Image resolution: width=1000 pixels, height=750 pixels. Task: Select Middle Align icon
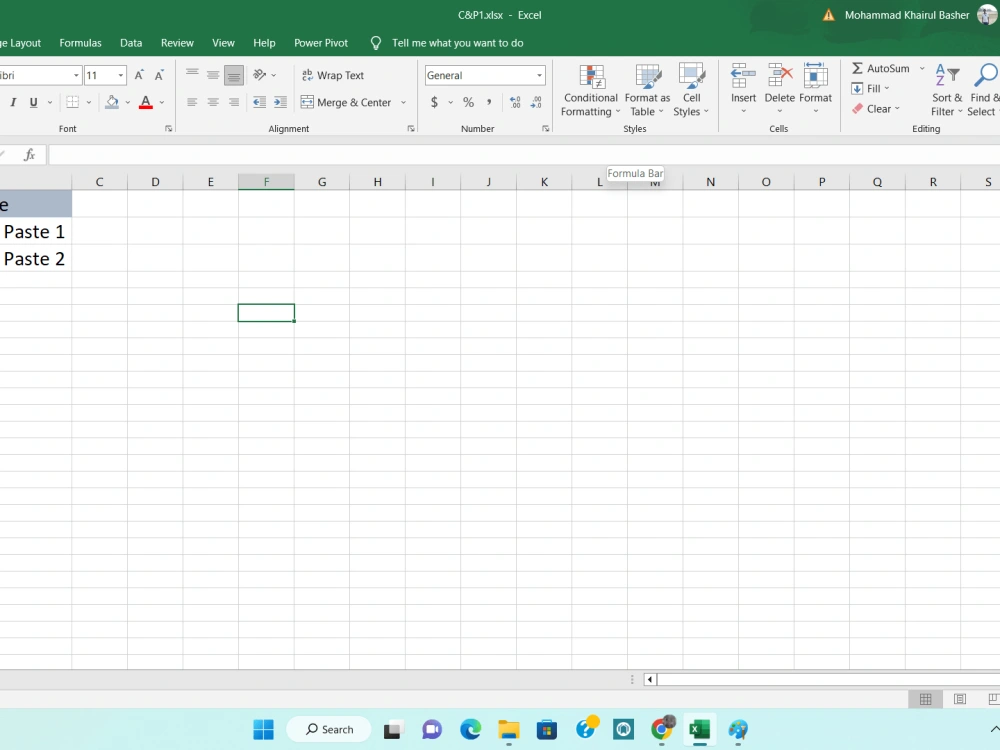(x=213, y=75)
